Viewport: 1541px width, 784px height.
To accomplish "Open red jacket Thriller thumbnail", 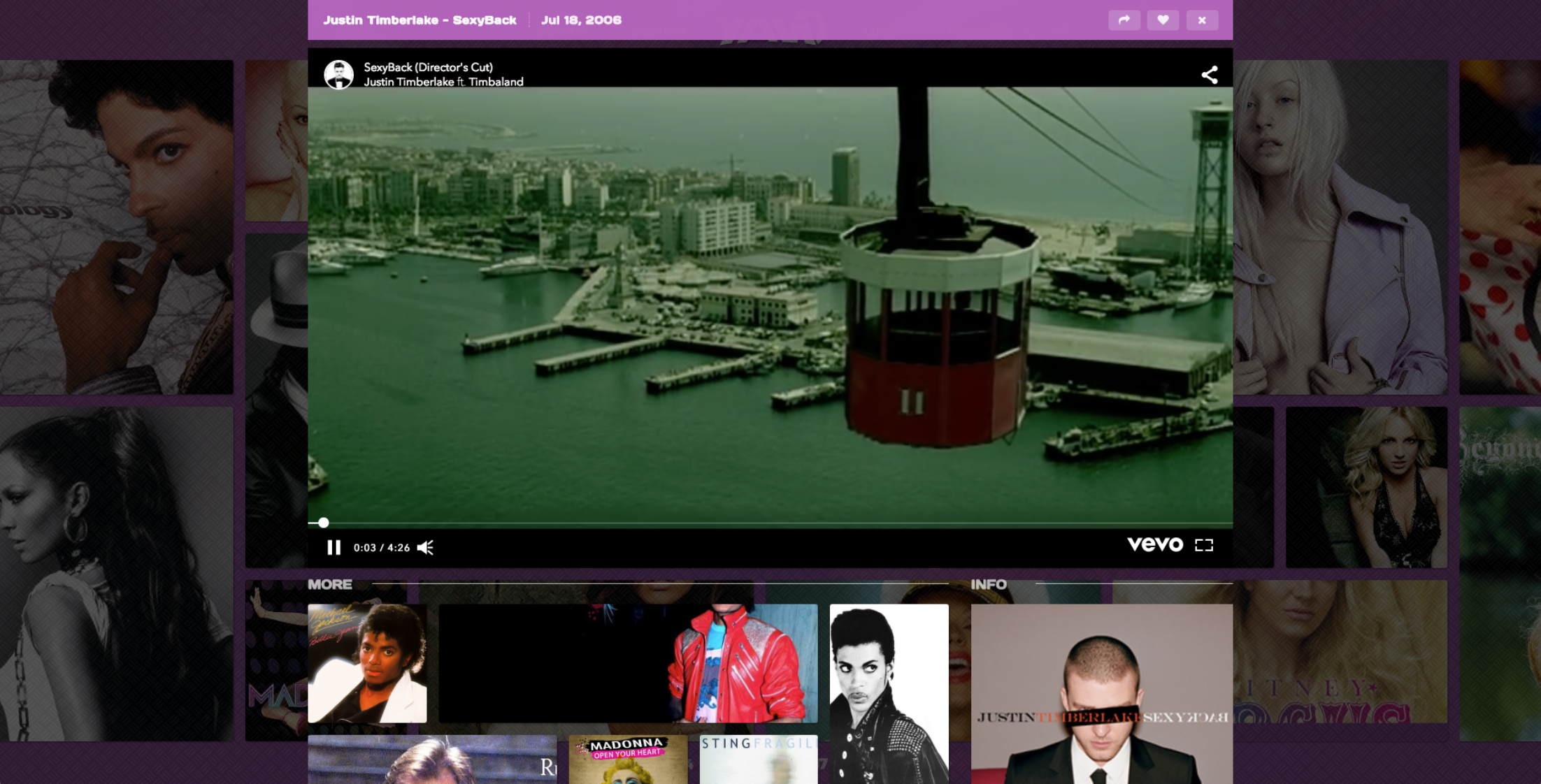I will click(x=628, y=663).
